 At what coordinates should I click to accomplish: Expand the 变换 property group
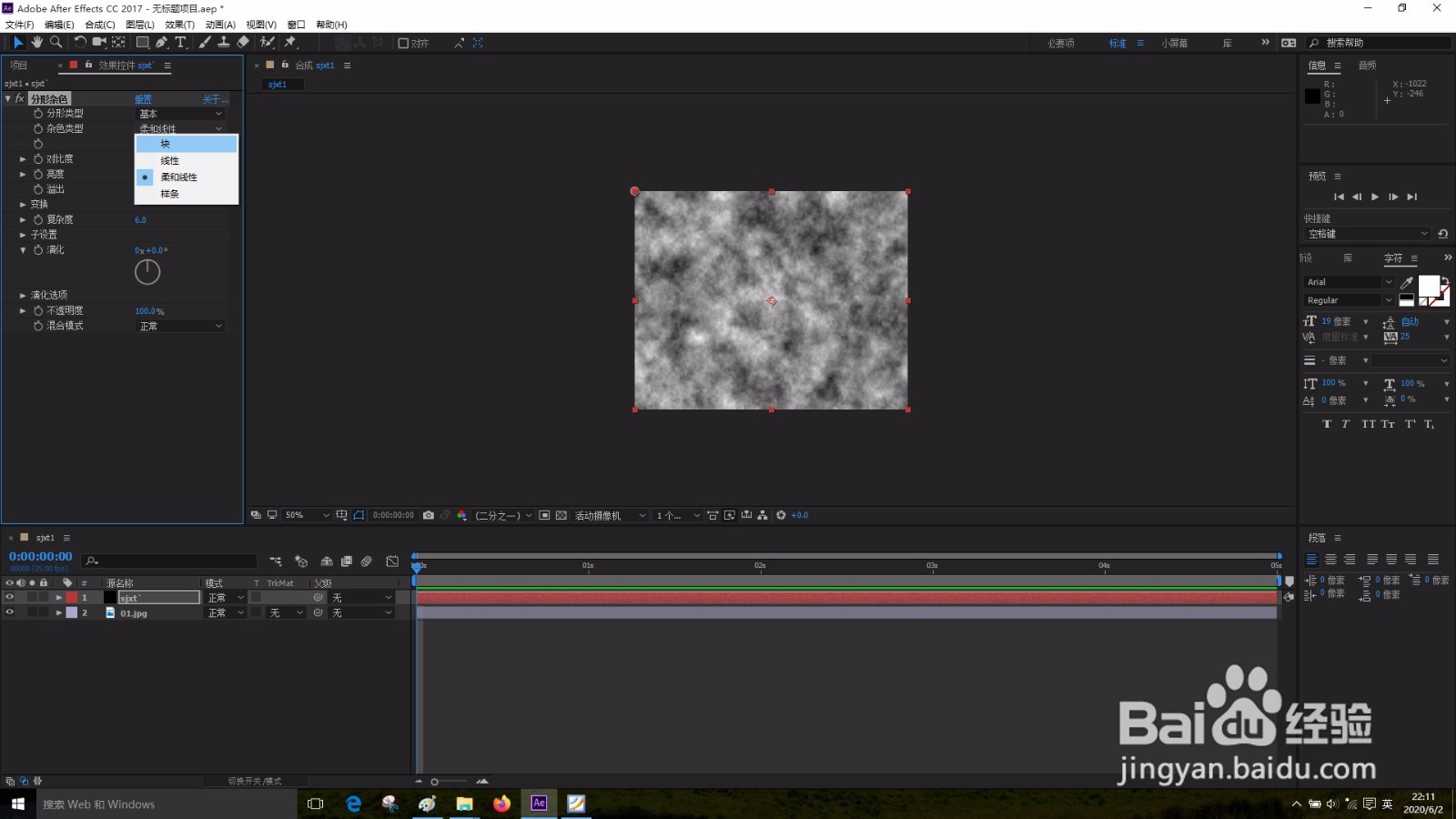(x=23, y=205)
